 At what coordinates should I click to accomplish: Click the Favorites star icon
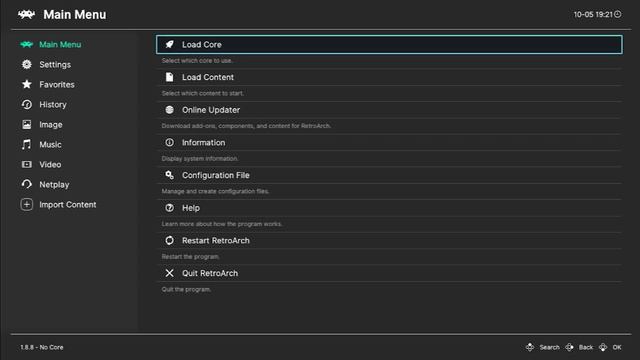point(27,84)
